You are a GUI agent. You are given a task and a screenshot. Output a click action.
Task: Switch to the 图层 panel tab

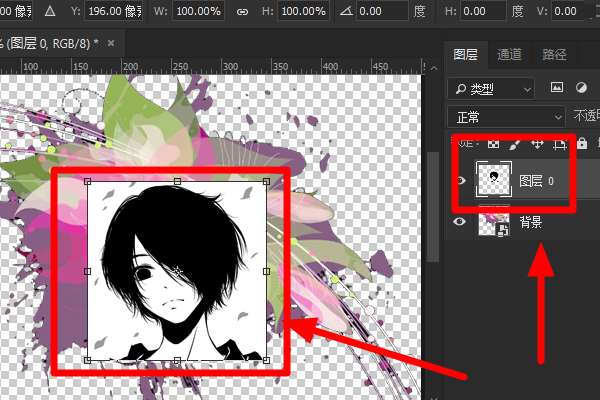[x=466, y=55]
